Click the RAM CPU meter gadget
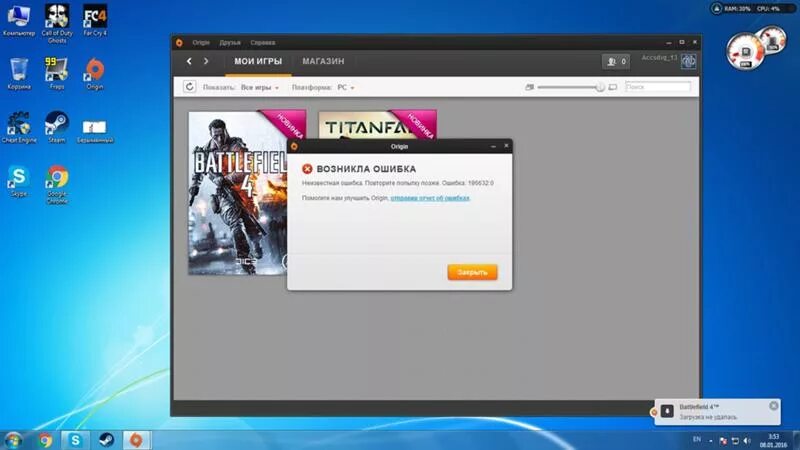 click(752, 9)
